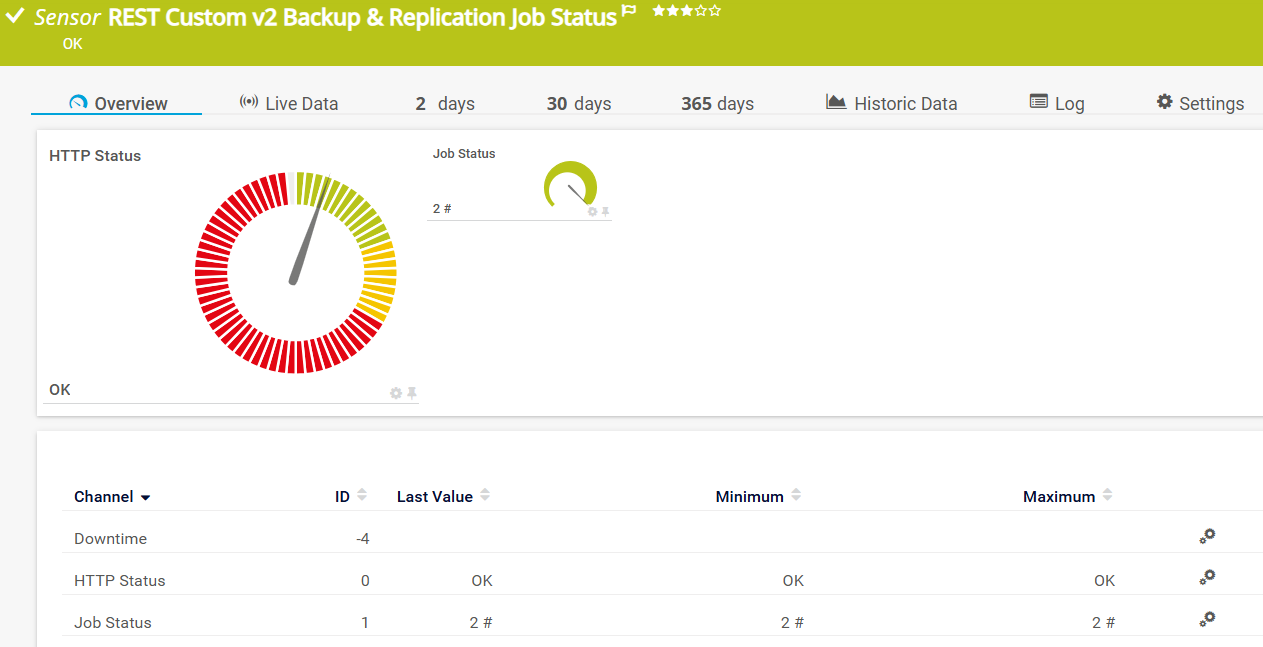Viewport: 1263px width, 647px height.
Task: Click the priority flag icon beside sensor title
Action: pyautogui.click(x=629, y=11)
